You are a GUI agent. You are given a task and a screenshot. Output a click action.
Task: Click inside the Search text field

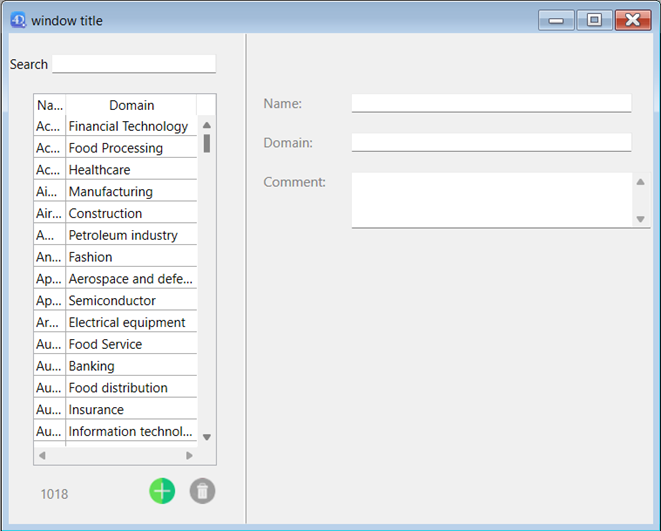[133, 64]
